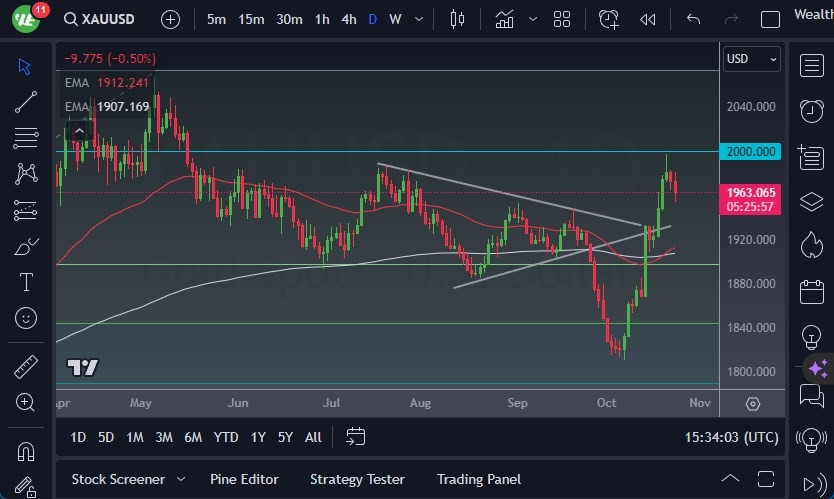Select the ruler measure tool
Viewport: 834px width, 499px height.
25,367
